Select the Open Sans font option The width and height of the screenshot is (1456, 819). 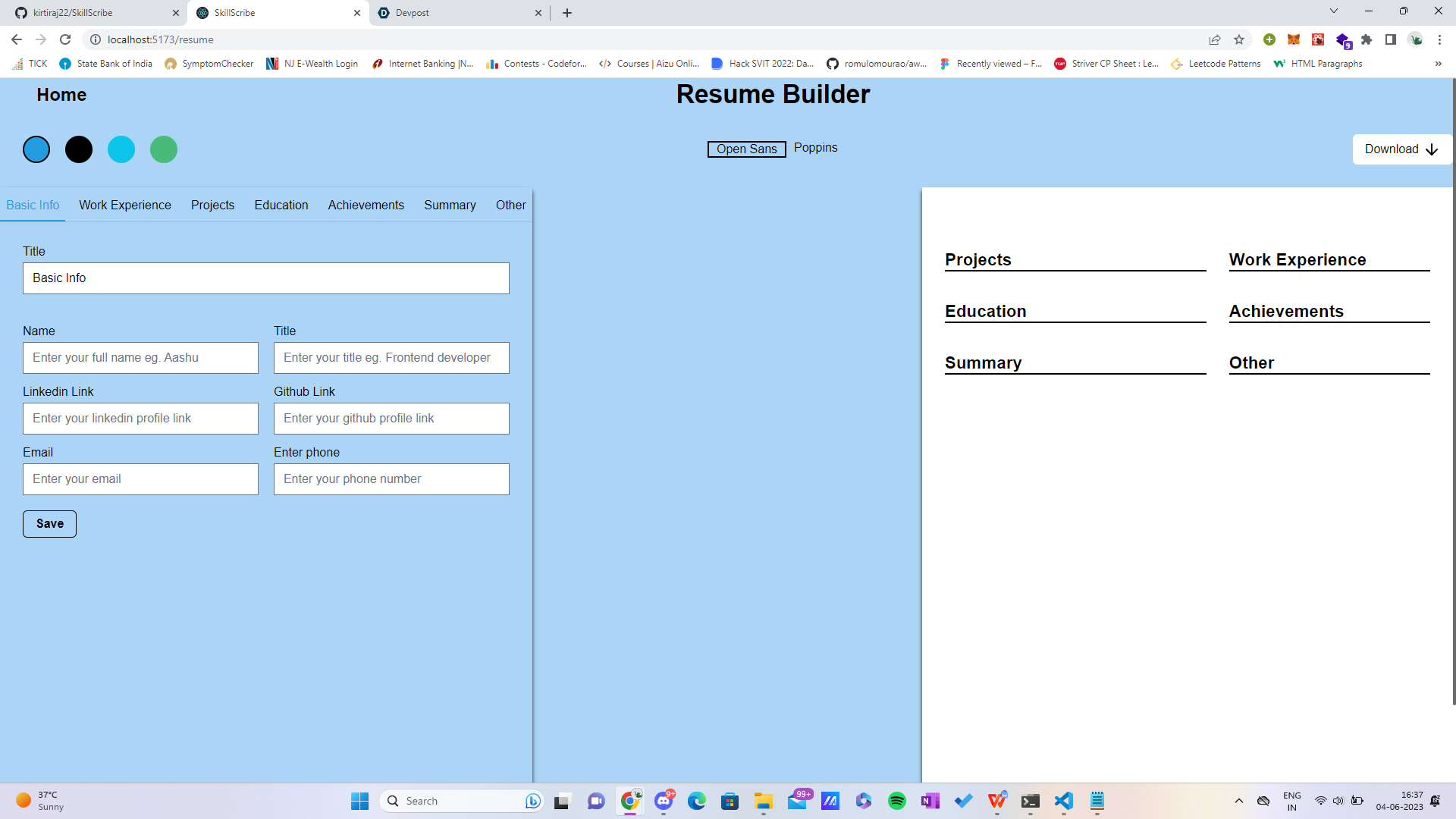click(746, 149)
